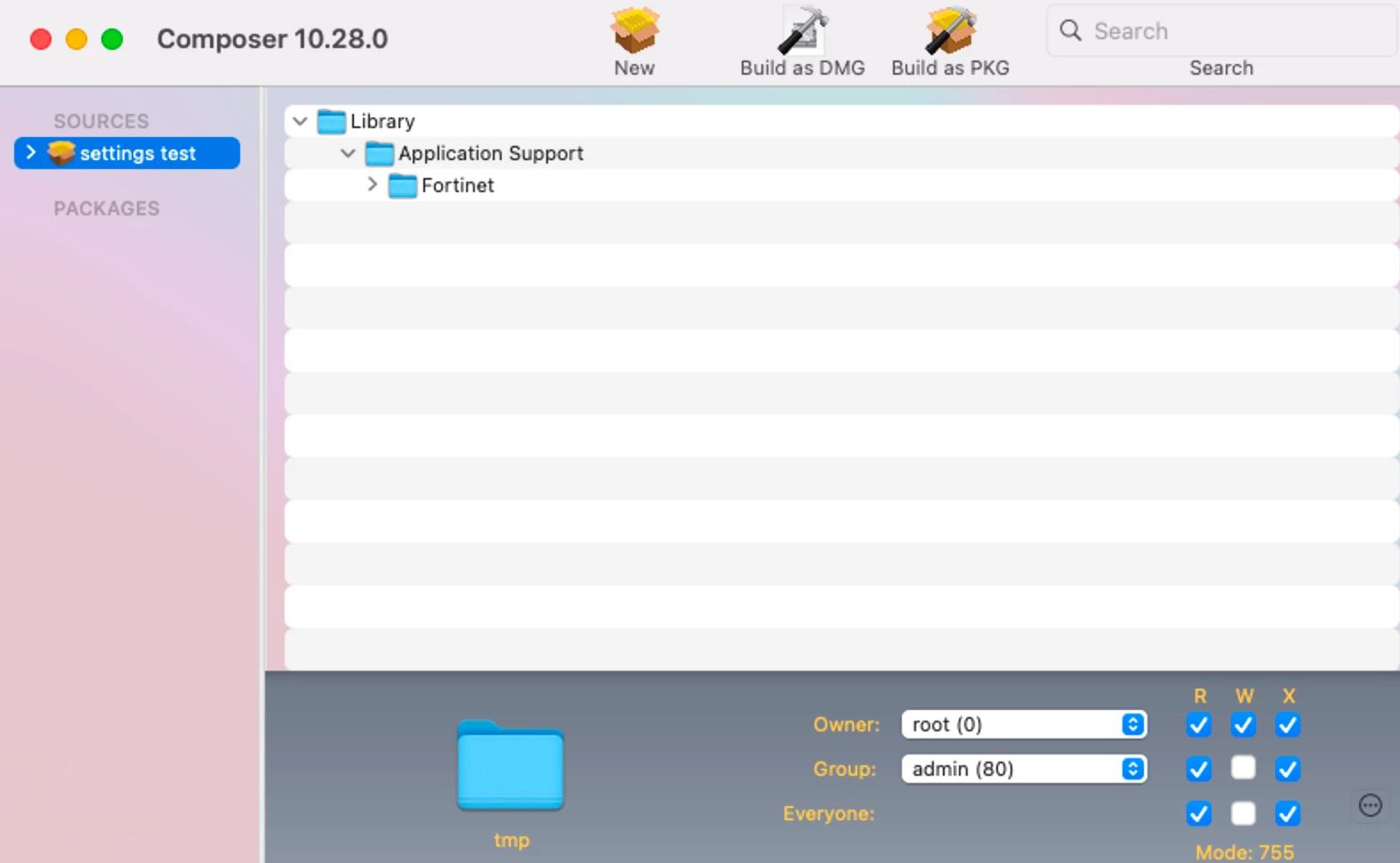Click the tmp folder name label
Image resolution: width=1400 pixels, height=863 pixels.
point(511,840)
